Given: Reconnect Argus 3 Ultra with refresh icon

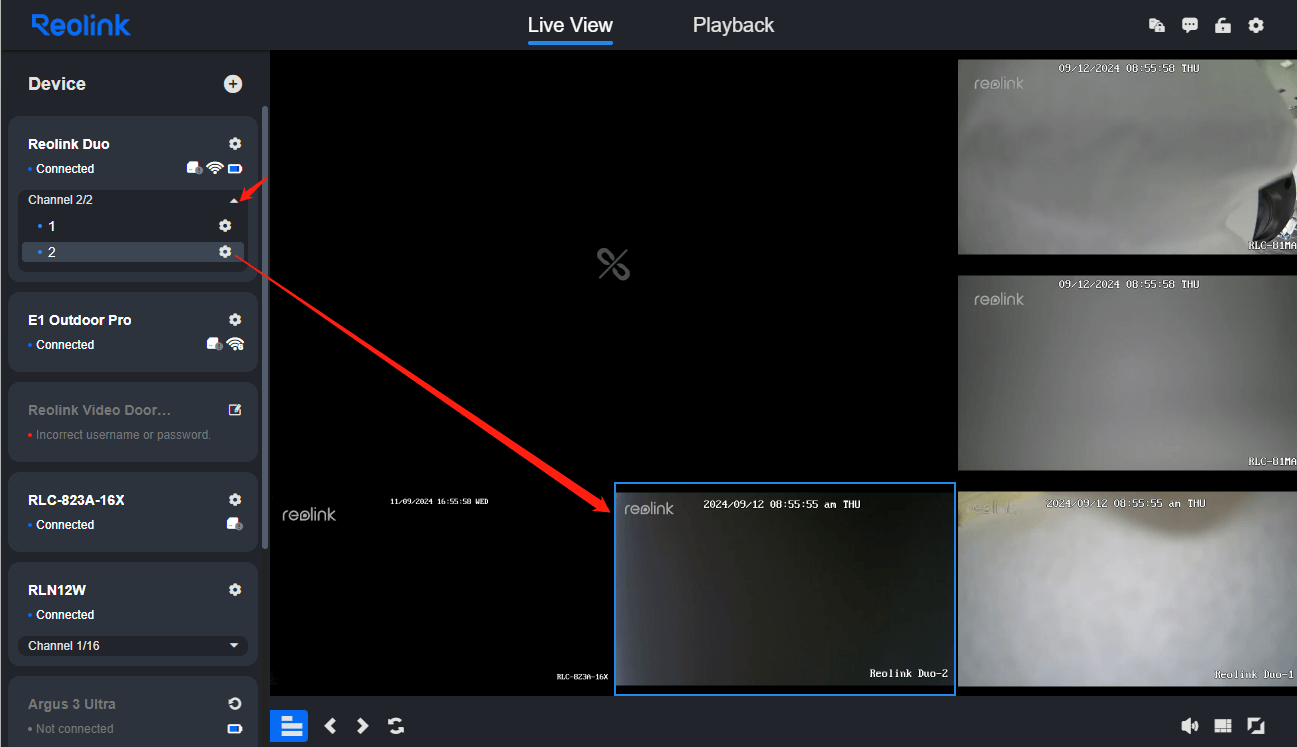Looking at the screenshot, I should 235,704.
